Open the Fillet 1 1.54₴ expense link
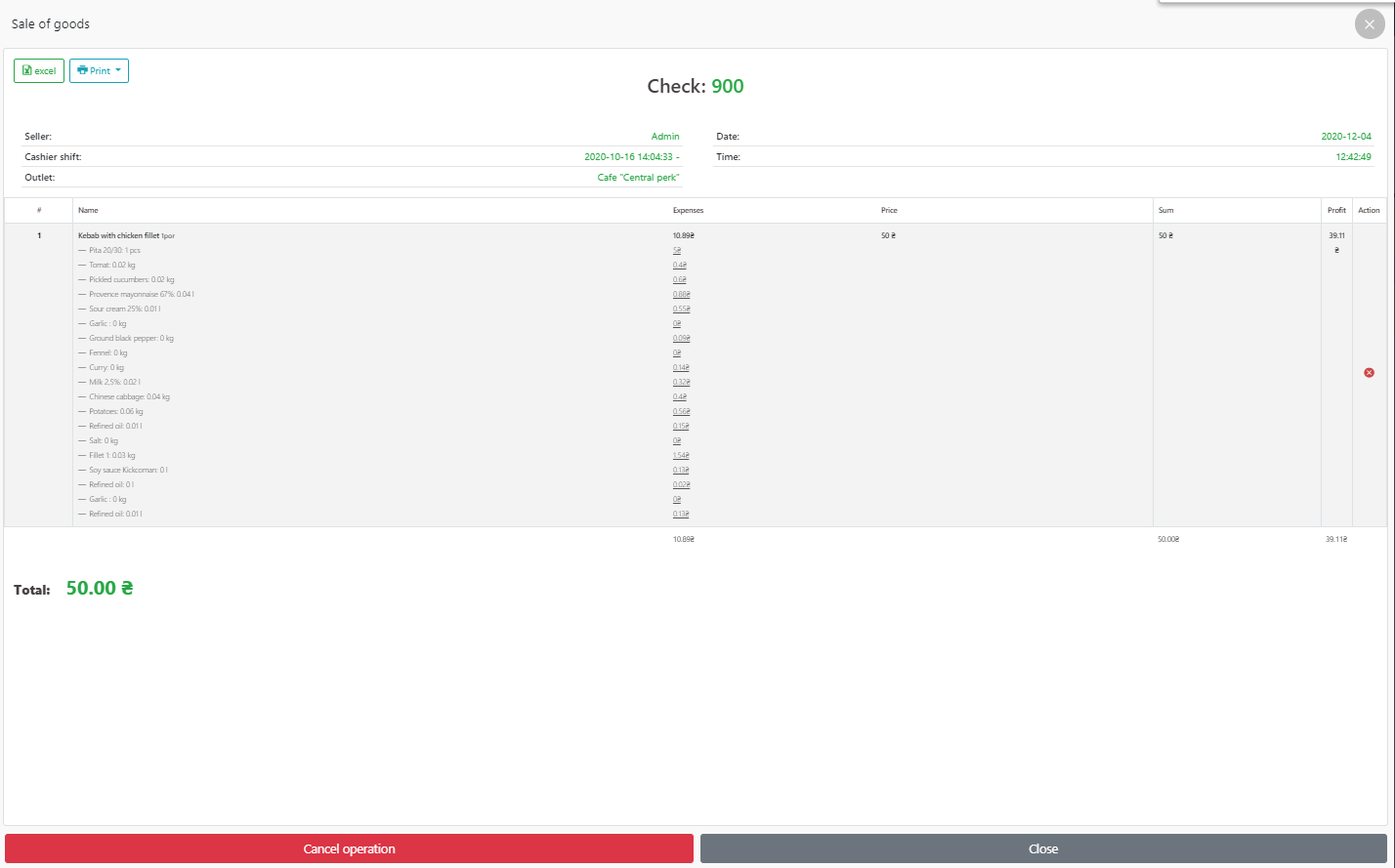1395x868 pixels. click(681, 456)
